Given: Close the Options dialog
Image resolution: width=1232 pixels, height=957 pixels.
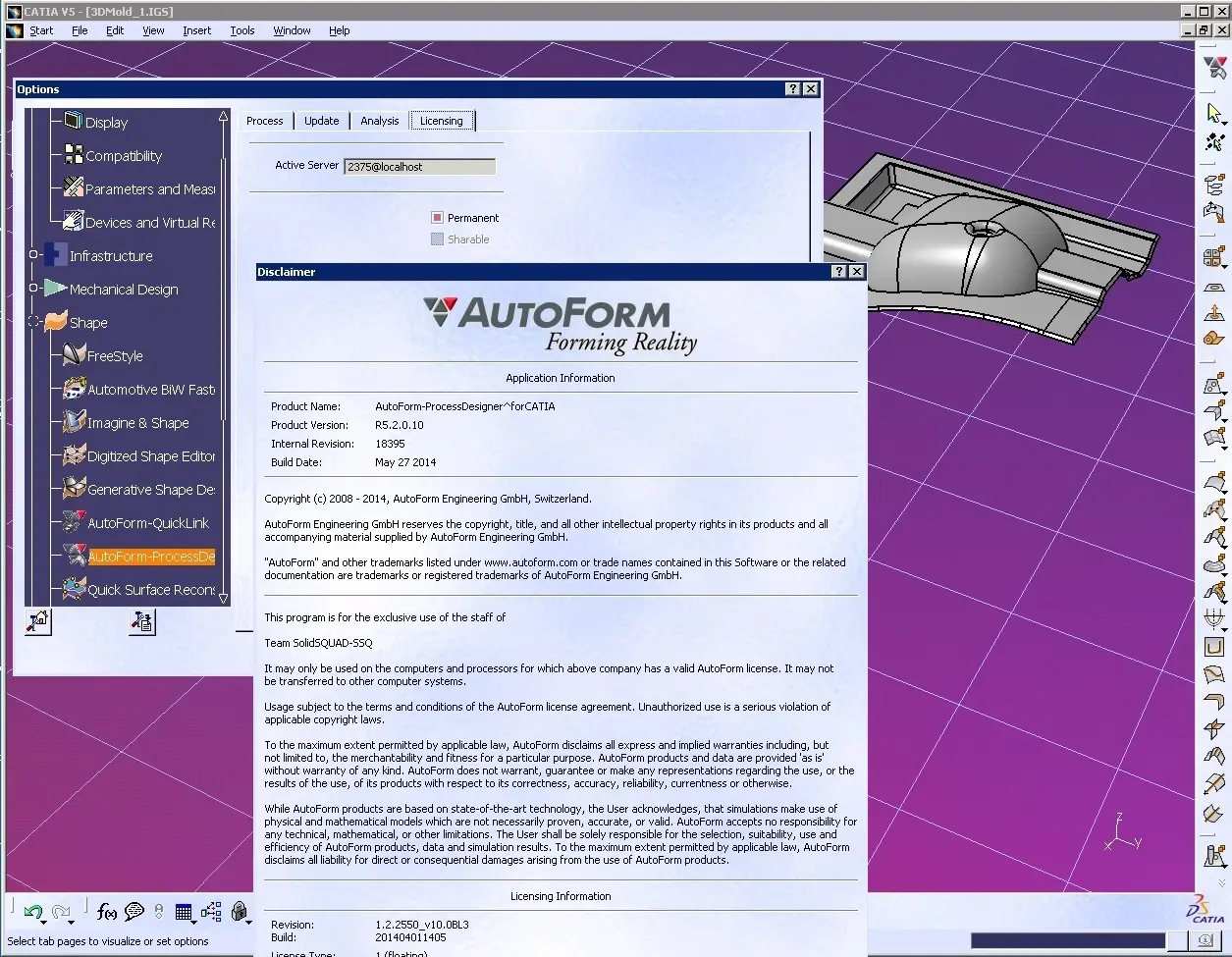Looking at the screenshot, I should coord(811,89).
